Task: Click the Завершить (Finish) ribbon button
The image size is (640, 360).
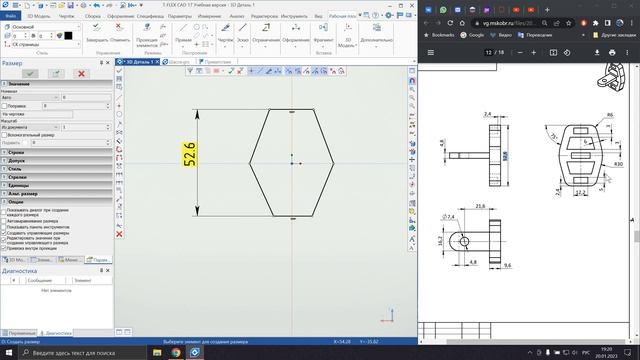Action: click(x=97, y=33)
